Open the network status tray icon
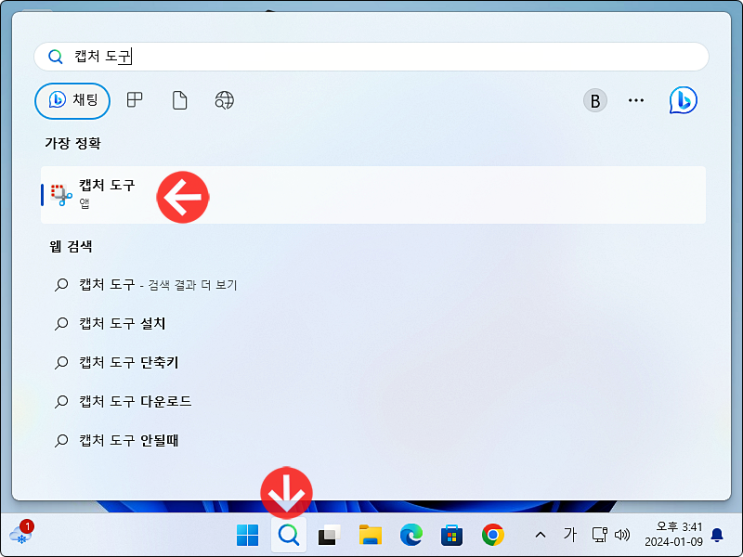Image resolution: width=743 pixels, height=557 pixels. click(x=599, y=535)
